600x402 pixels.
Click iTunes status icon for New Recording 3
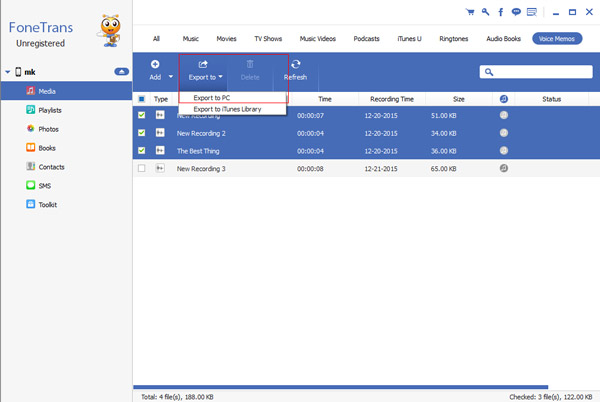504,168
